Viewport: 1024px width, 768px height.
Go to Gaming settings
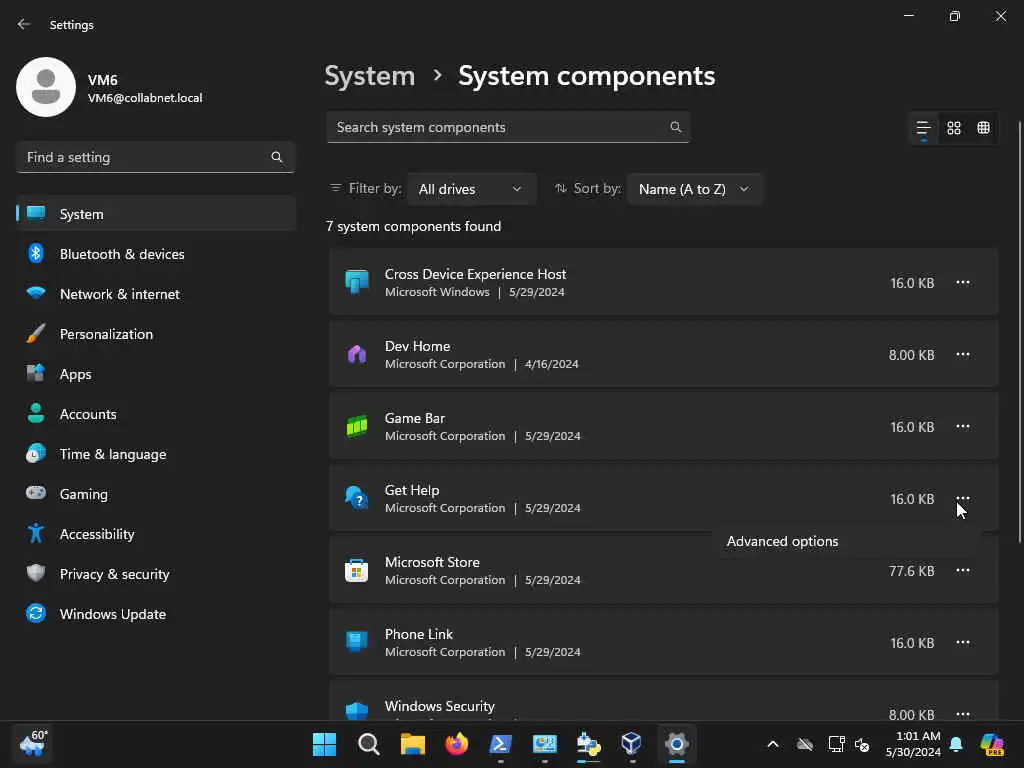[x=155, y=494]
